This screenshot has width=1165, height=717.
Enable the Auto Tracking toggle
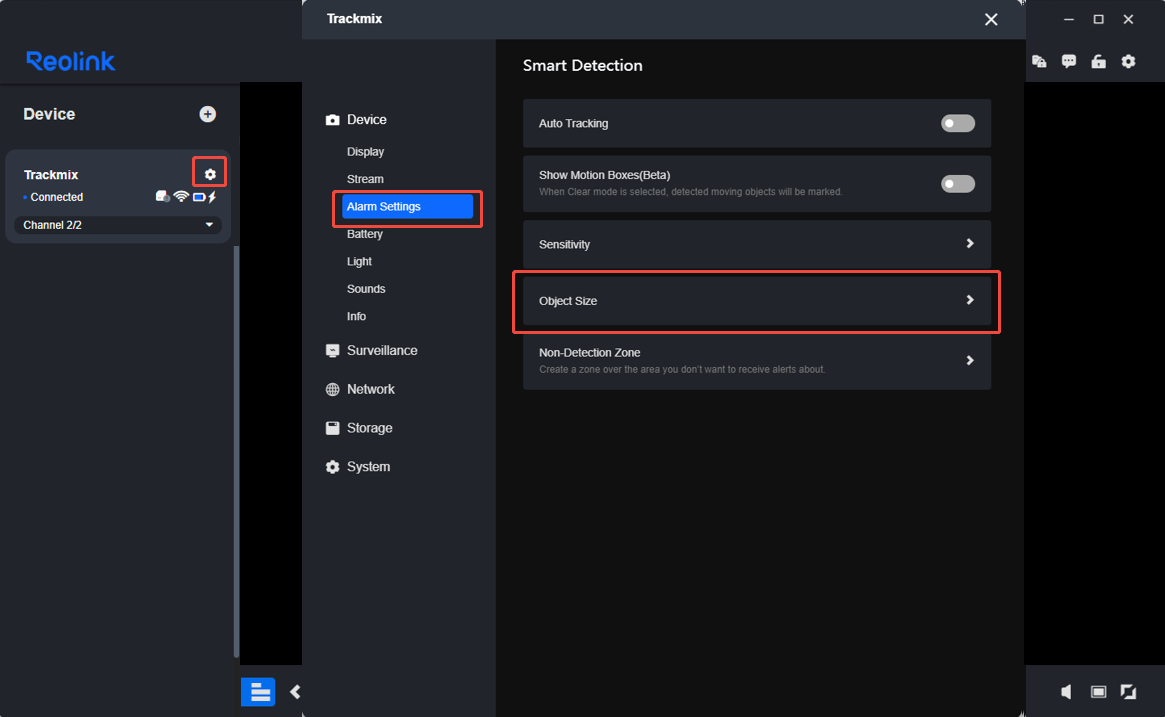(x=958, y=123)
